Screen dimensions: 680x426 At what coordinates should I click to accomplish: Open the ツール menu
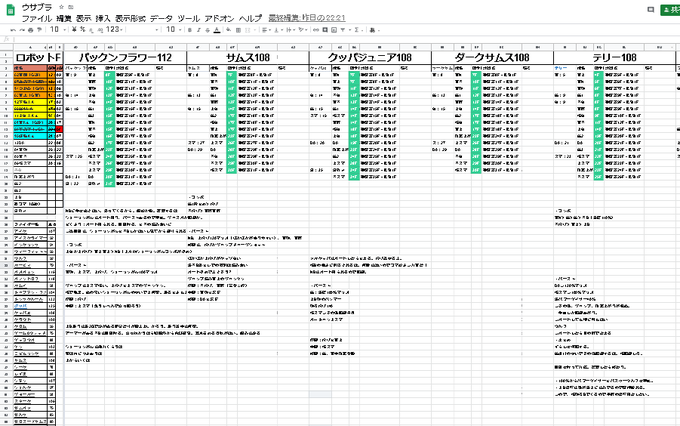(x=189, y=18)
